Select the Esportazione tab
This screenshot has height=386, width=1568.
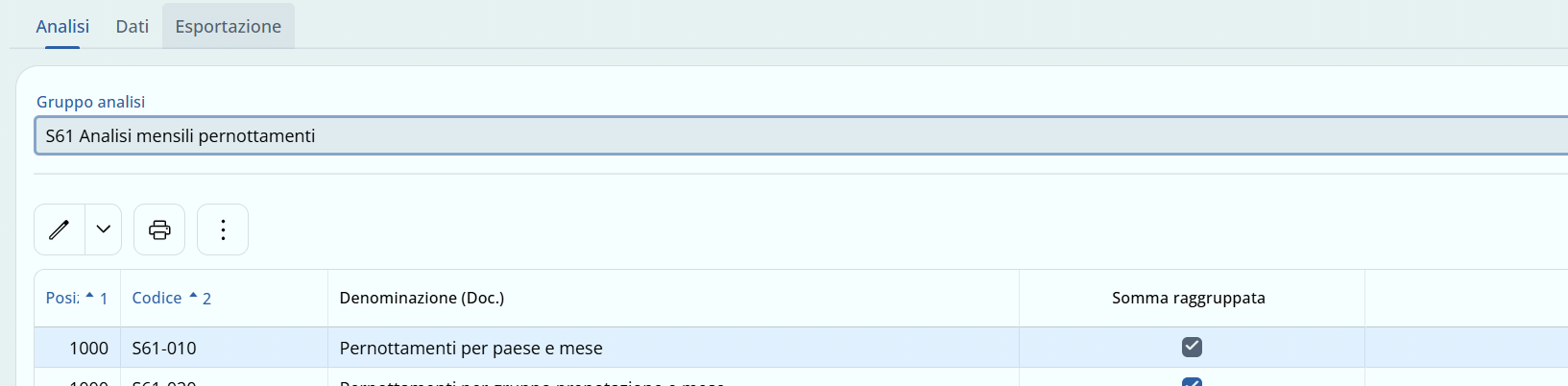pos(229,27)
